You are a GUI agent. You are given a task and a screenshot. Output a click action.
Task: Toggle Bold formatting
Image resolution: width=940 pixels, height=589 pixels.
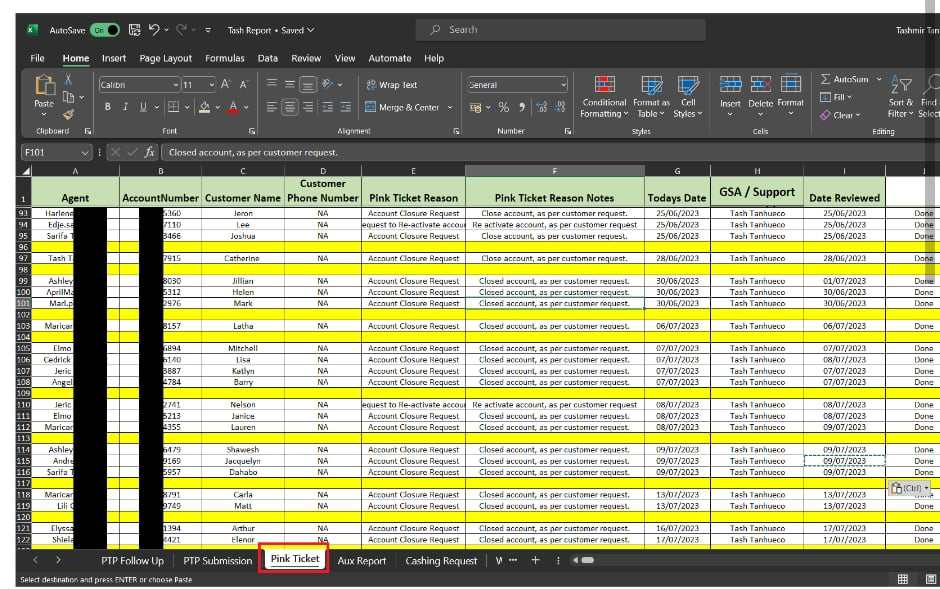pyautogui.click(x=107, y=107)
